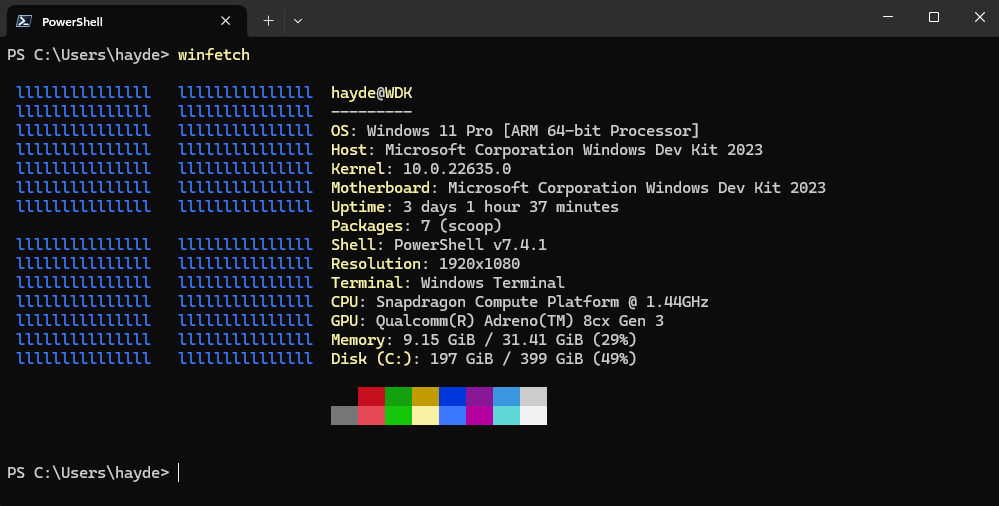Viewport: 999px width, 506px height.
Task: Click the gold yellow color block
Action: click(426, 396)
